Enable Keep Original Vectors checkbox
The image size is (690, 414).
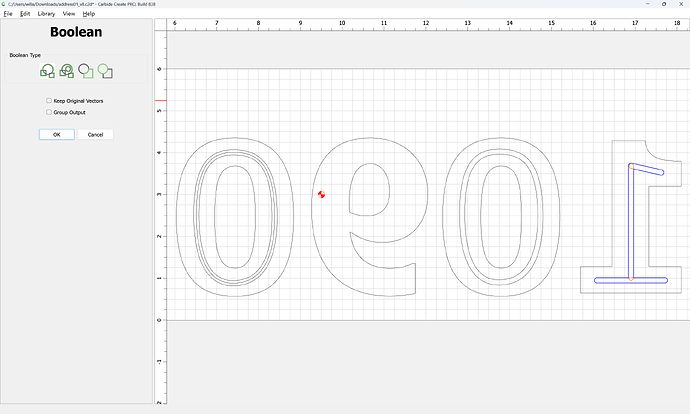[x=49, y=101]
